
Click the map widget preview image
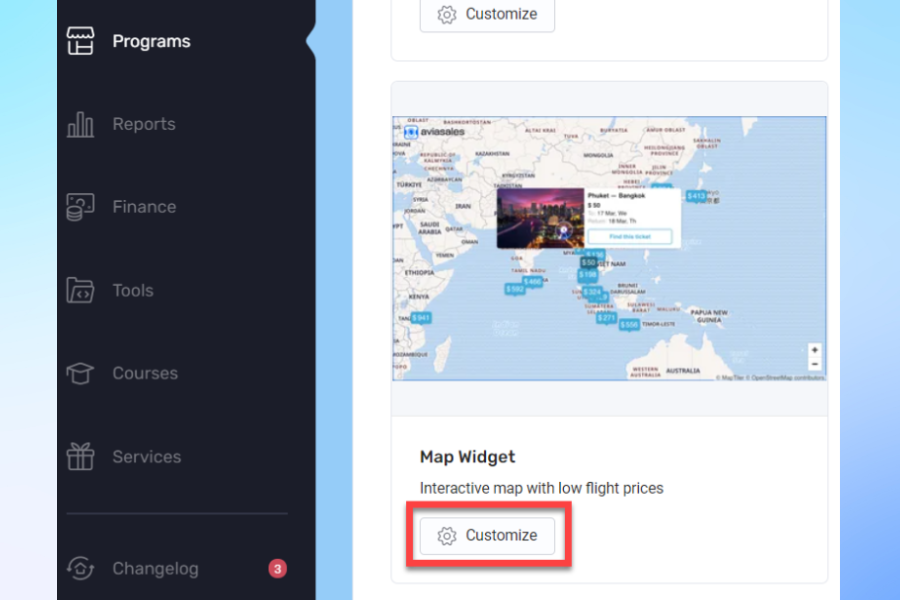click(x=610, y=249)
